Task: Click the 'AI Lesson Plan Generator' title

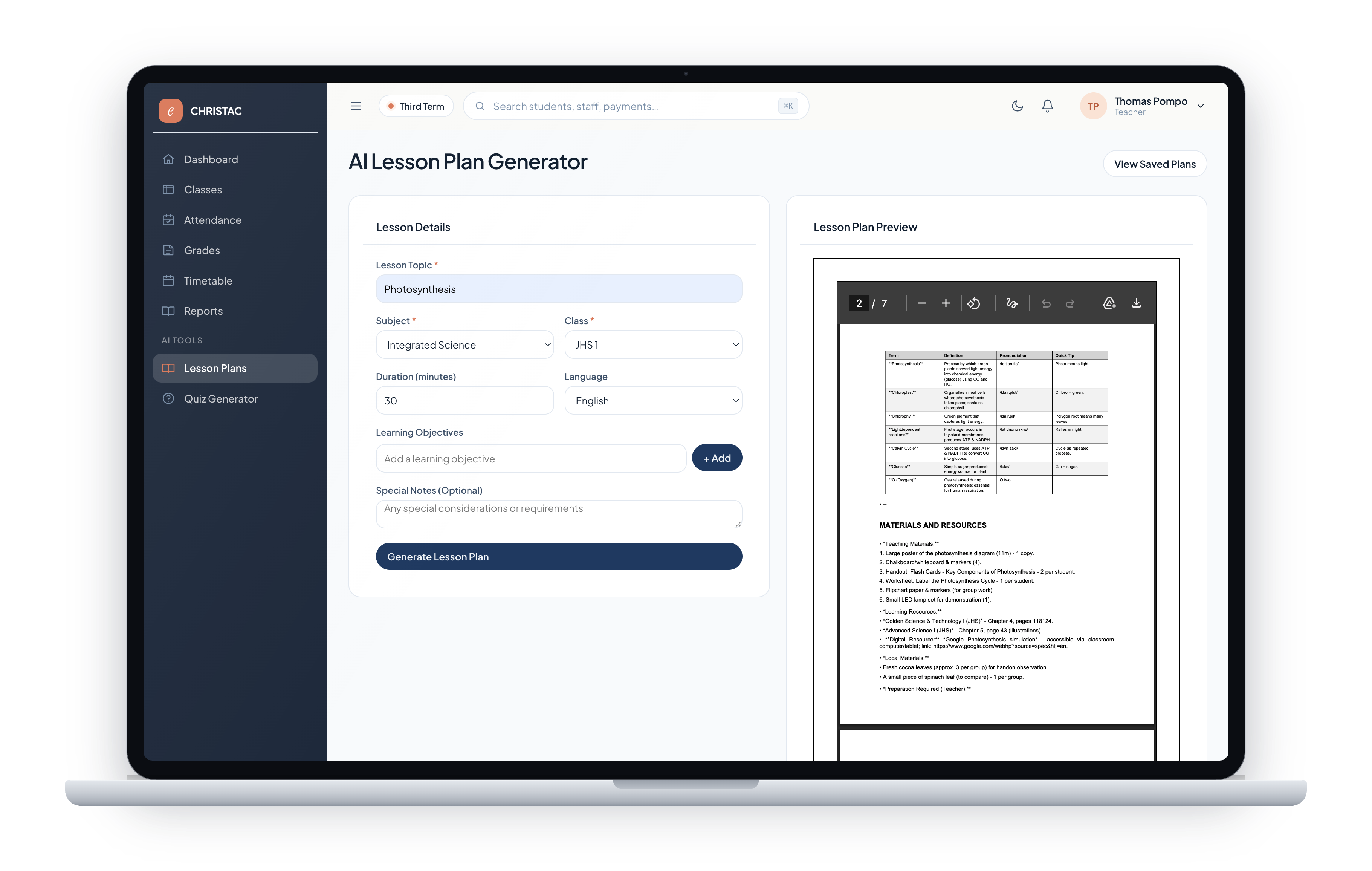Action: (468, 162)
